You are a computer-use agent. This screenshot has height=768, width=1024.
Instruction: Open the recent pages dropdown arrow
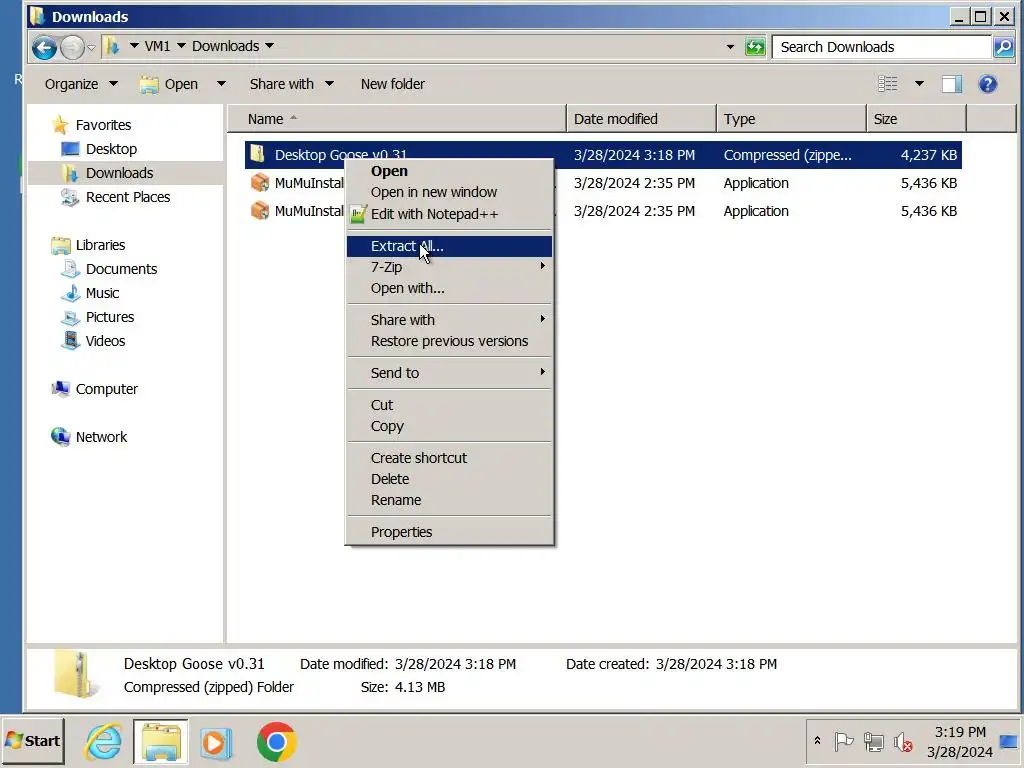(91, 47)
